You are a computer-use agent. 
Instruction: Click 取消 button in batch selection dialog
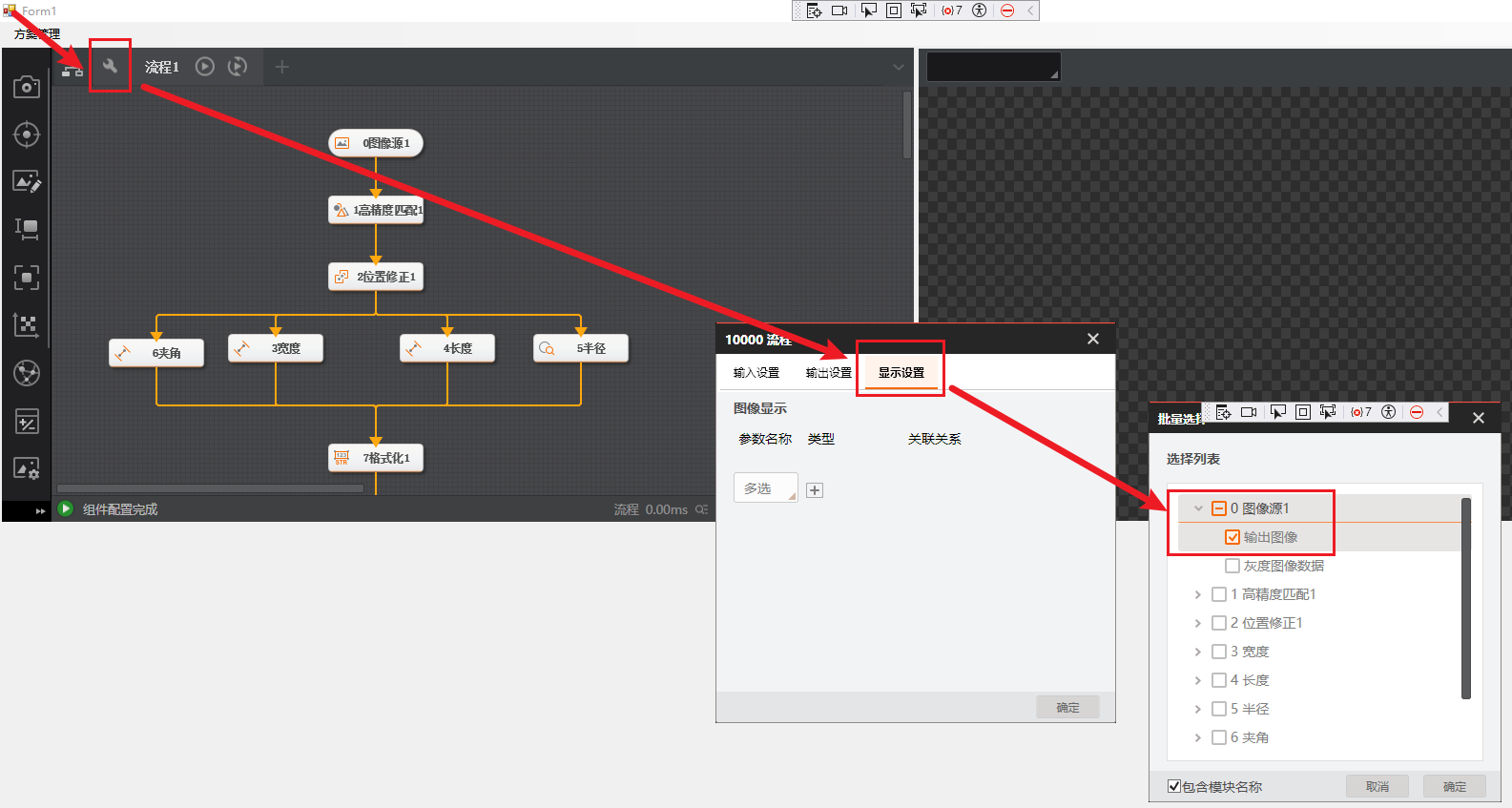pyautogui.click(x=1377, y=787)
